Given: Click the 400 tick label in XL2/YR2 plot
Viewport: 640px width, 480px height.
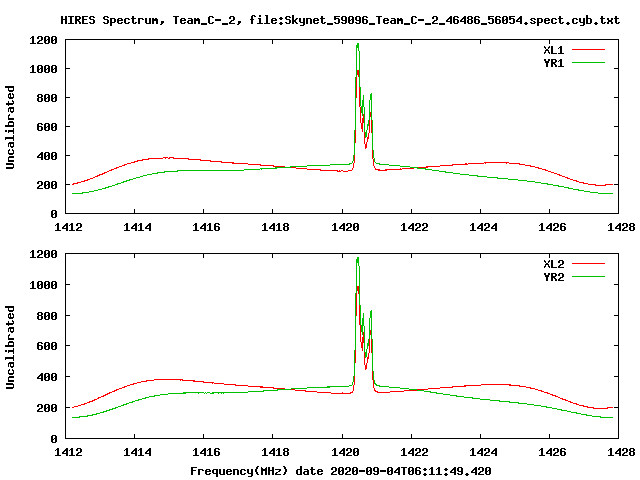Looking at the screenshot, I should point(47,377).
